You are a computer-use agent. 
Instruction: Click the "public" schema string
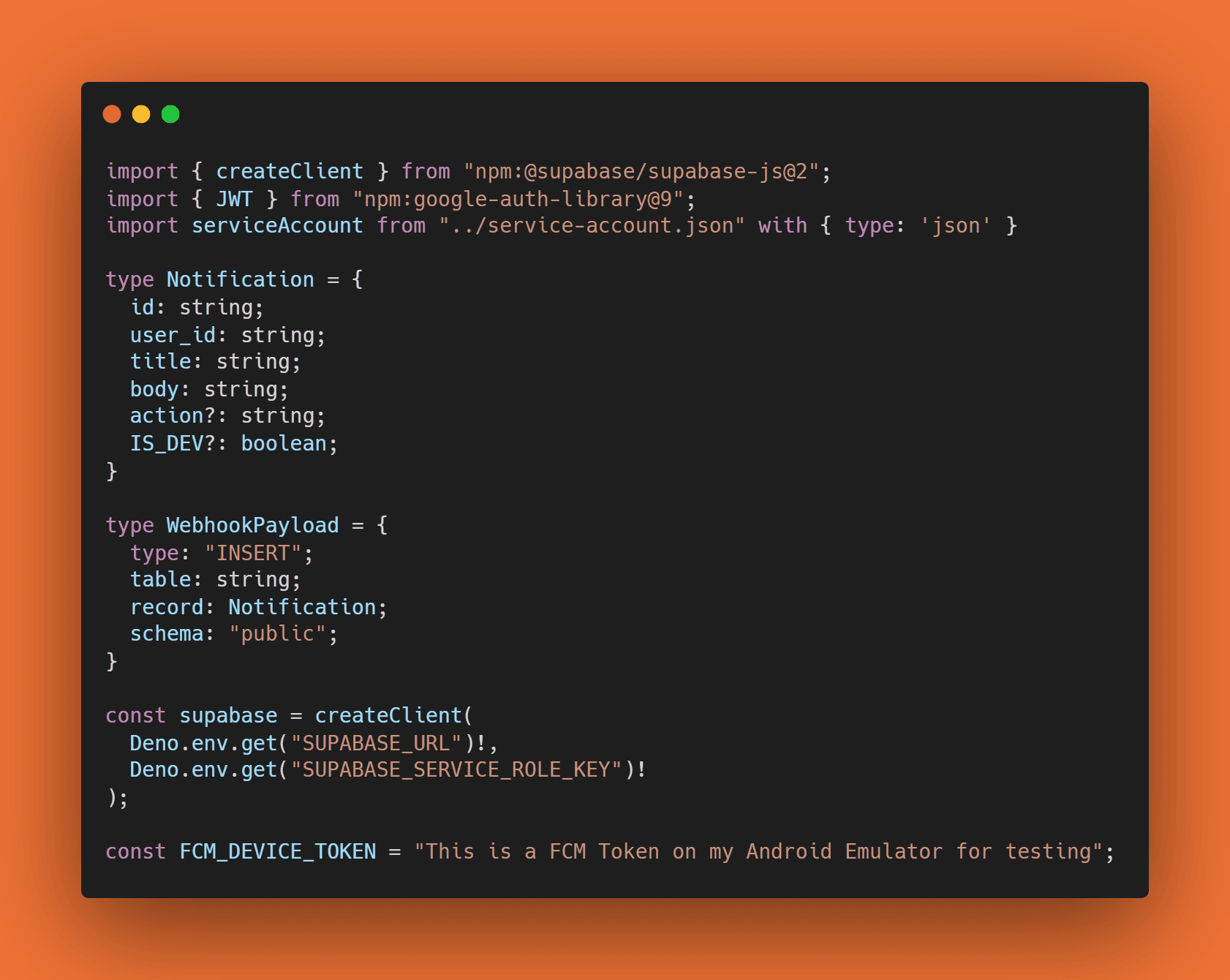277,633
